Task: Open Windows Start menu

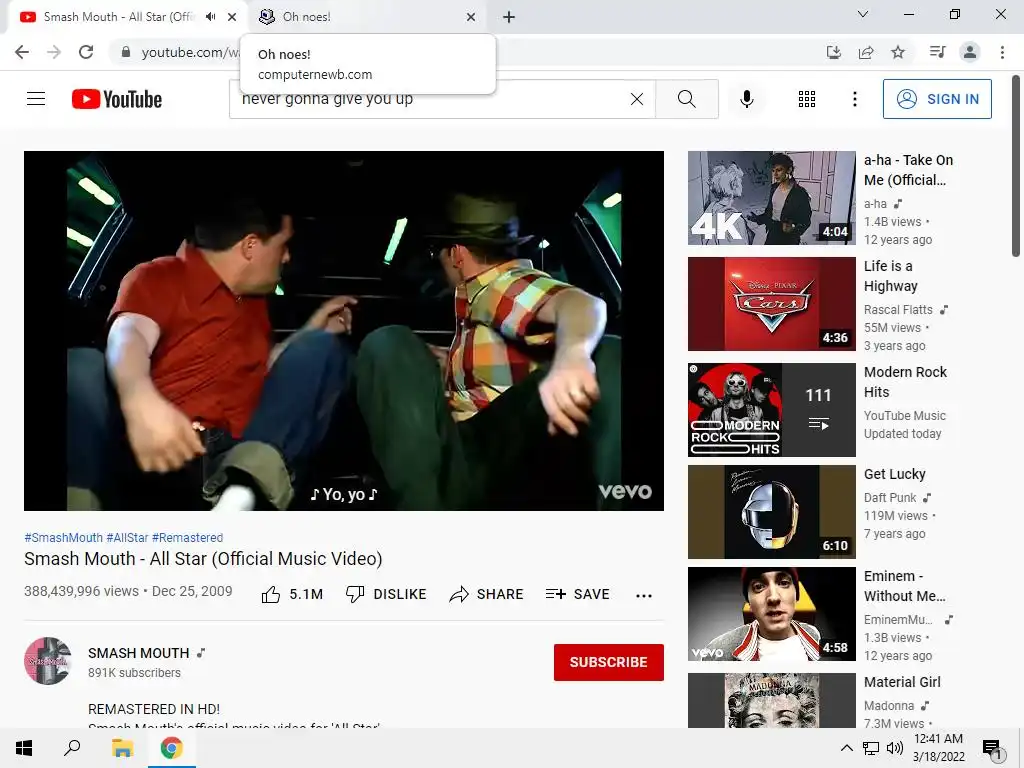Action: pyautogui.click(x=24, y=748)
